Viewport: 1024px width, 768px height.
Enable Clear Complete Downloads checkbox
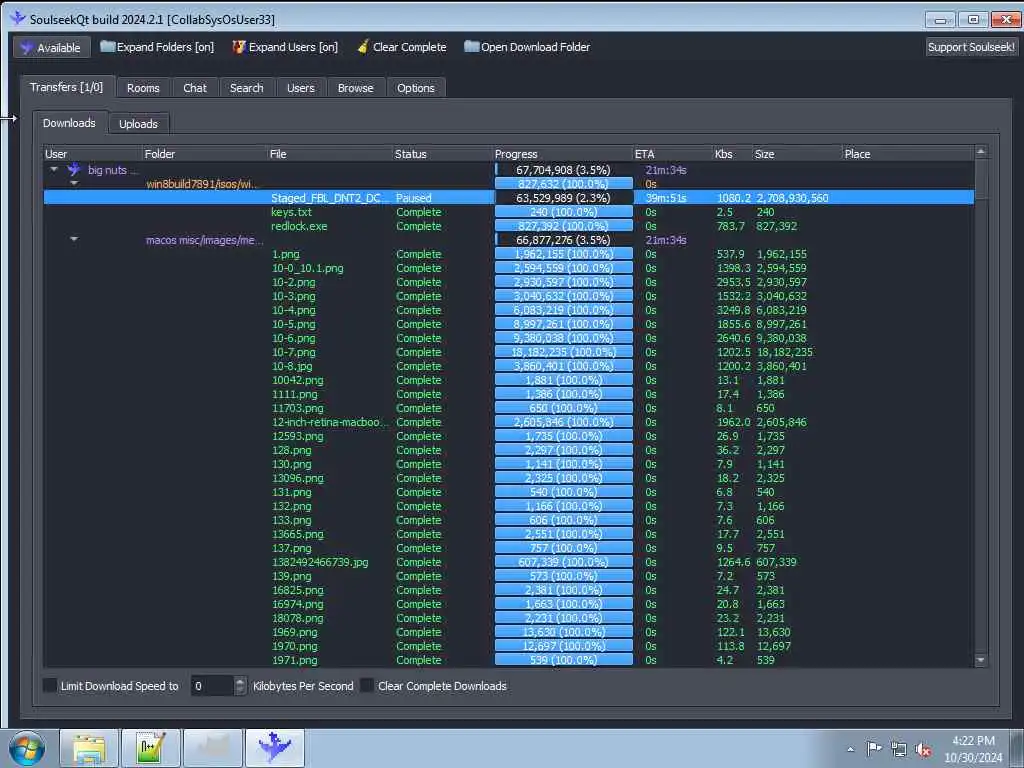[x=367, y=685]
